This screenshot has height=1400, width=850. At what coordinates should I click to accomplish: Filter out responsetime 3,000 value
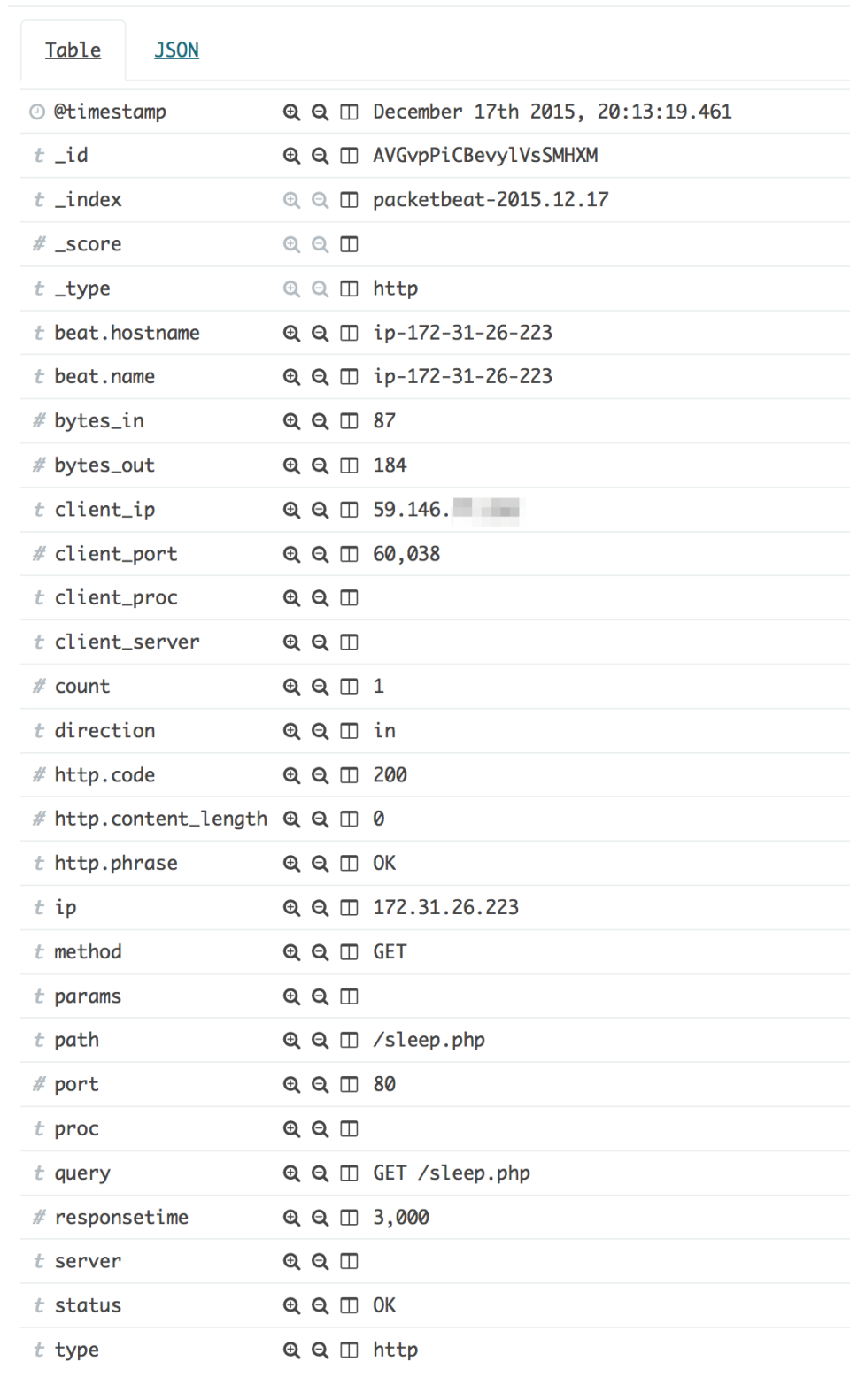tap(320, 1218)
